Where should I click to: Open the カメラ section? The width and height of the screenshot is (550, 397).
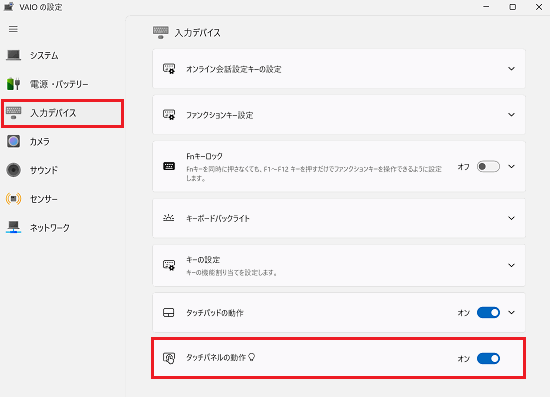coord(62,142)
